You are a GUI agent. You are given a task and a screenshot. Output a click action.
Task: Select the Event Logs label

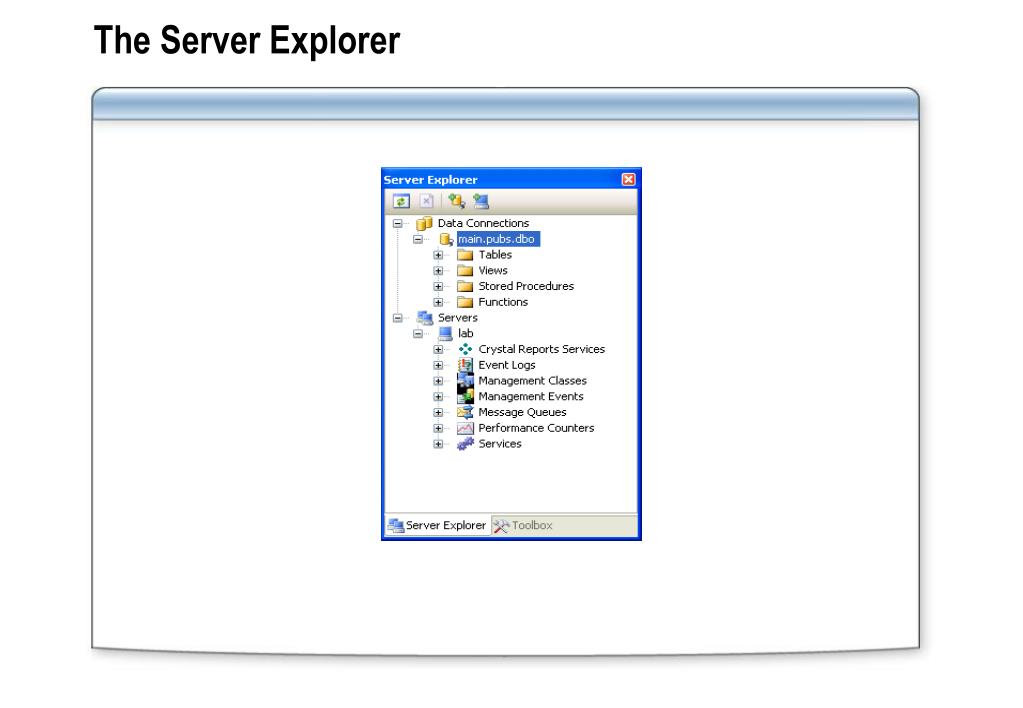(x=507, y=365)
